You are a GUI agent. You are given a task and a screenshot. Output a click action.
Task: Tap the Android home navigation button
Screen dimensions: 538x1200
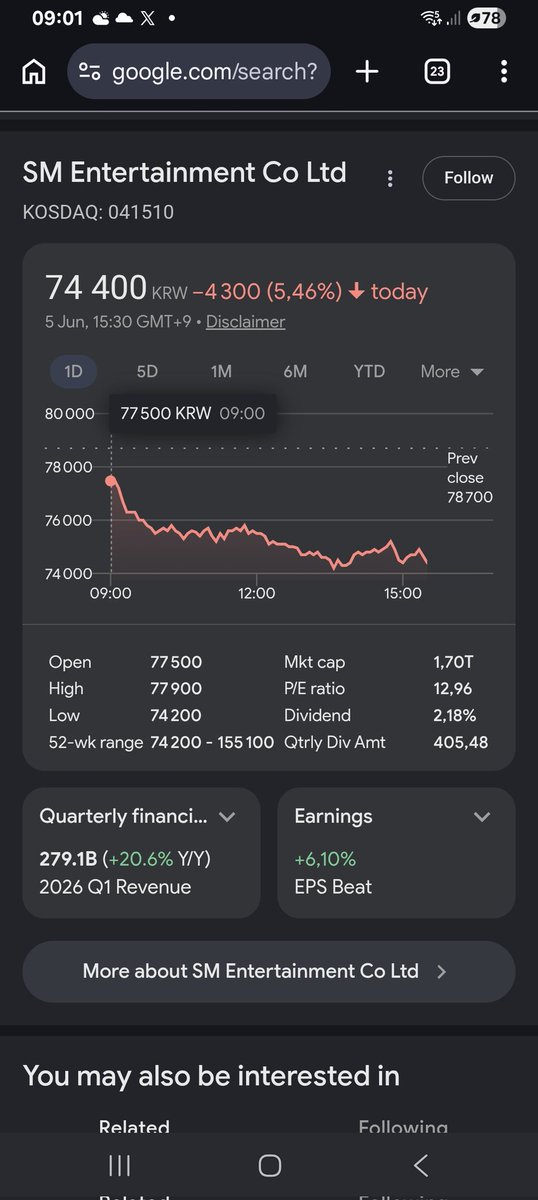click(x=269, y=1165)
